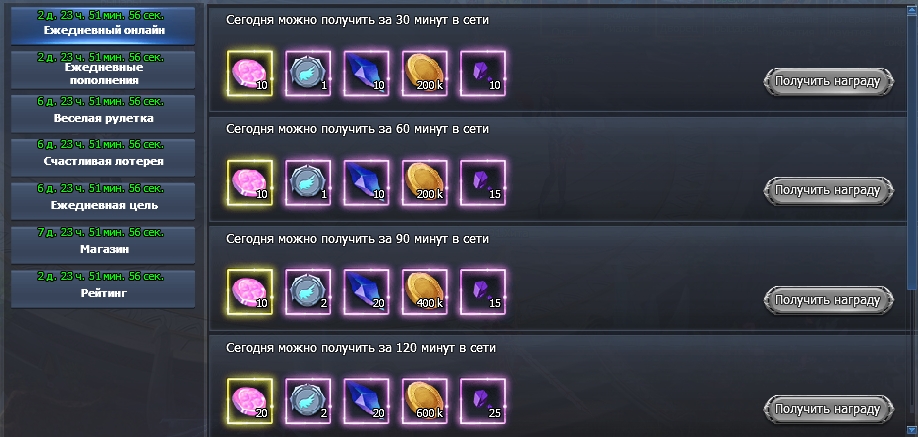The width and height of the screenshot is (918, 437).
Task: Claim the 30-minute online reward
Action: [828, 81]
